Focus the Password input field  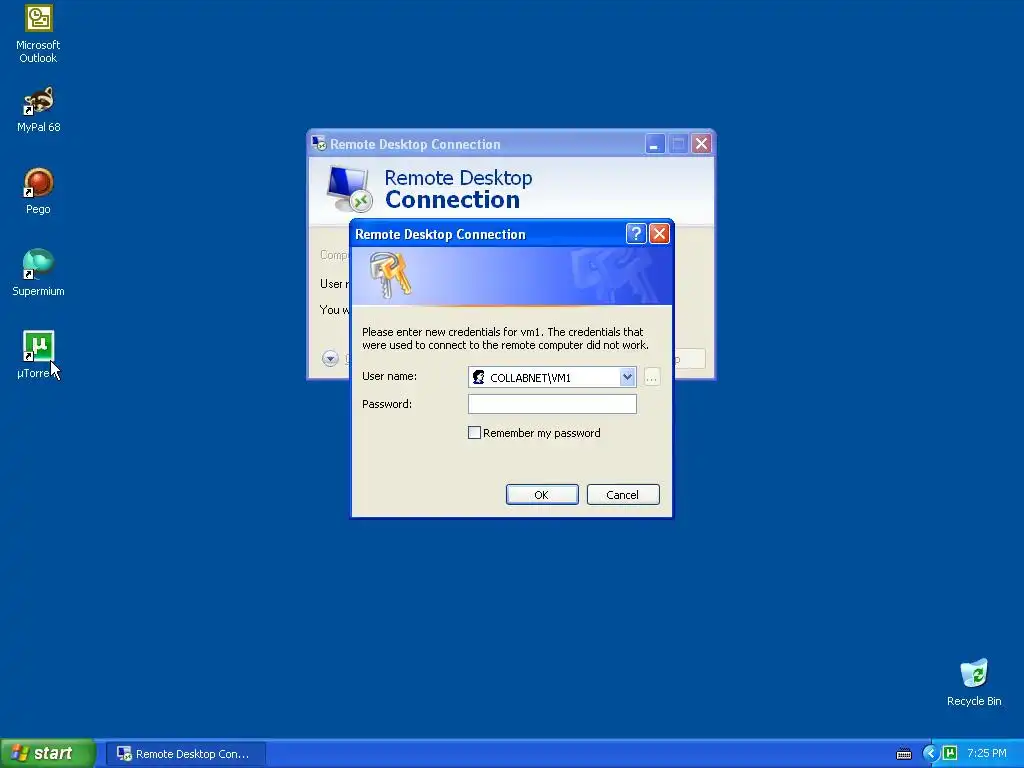click(552, 404)
